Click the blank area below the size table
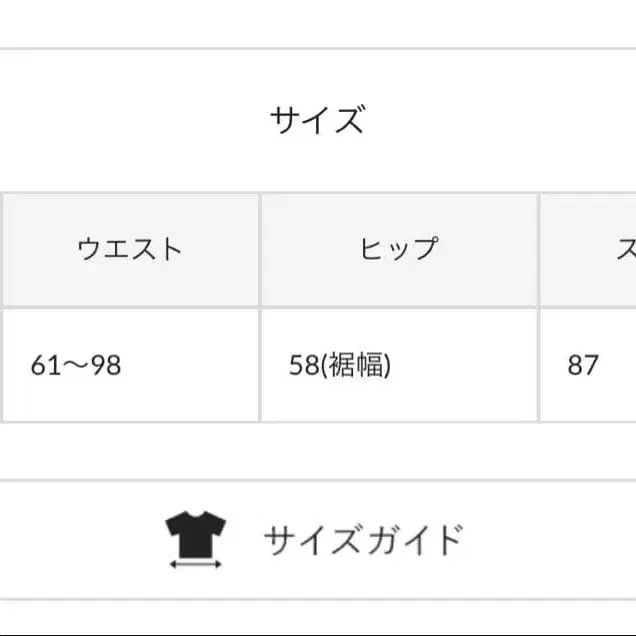Image resolution: width=636 pixels, height=636 pixels. [318, 450]
